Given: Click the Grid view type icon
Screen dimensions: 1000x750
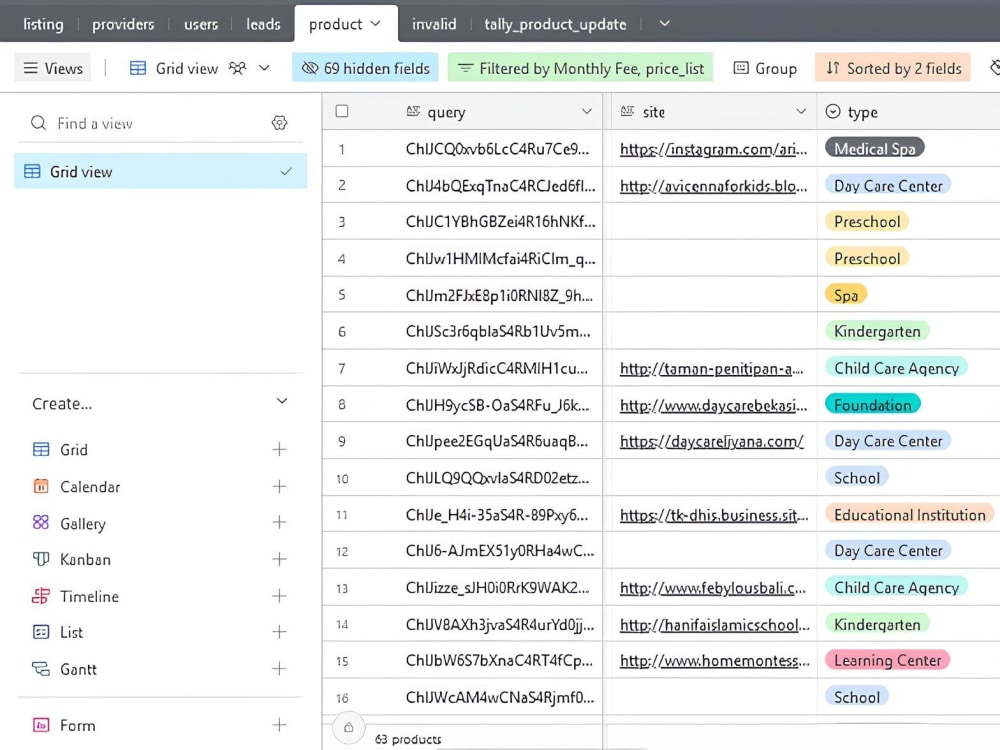Looking at the screenshot, I should (x=41, y=450).
